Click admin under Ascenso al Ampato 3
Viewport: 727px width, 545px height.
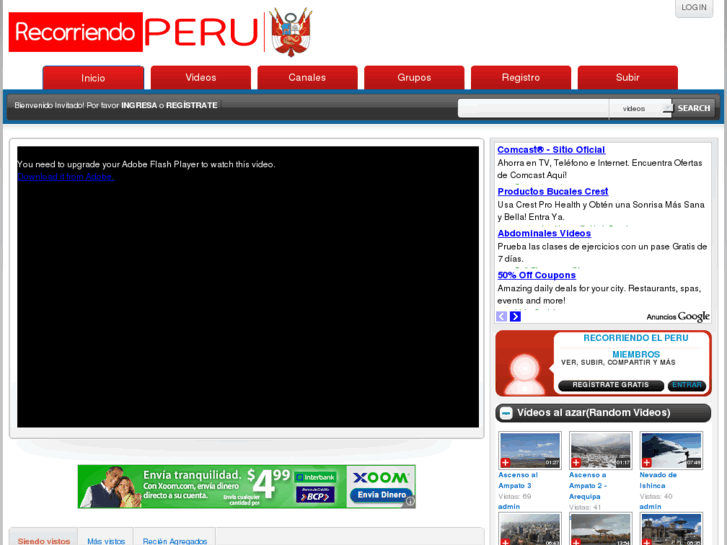point(509,507)
